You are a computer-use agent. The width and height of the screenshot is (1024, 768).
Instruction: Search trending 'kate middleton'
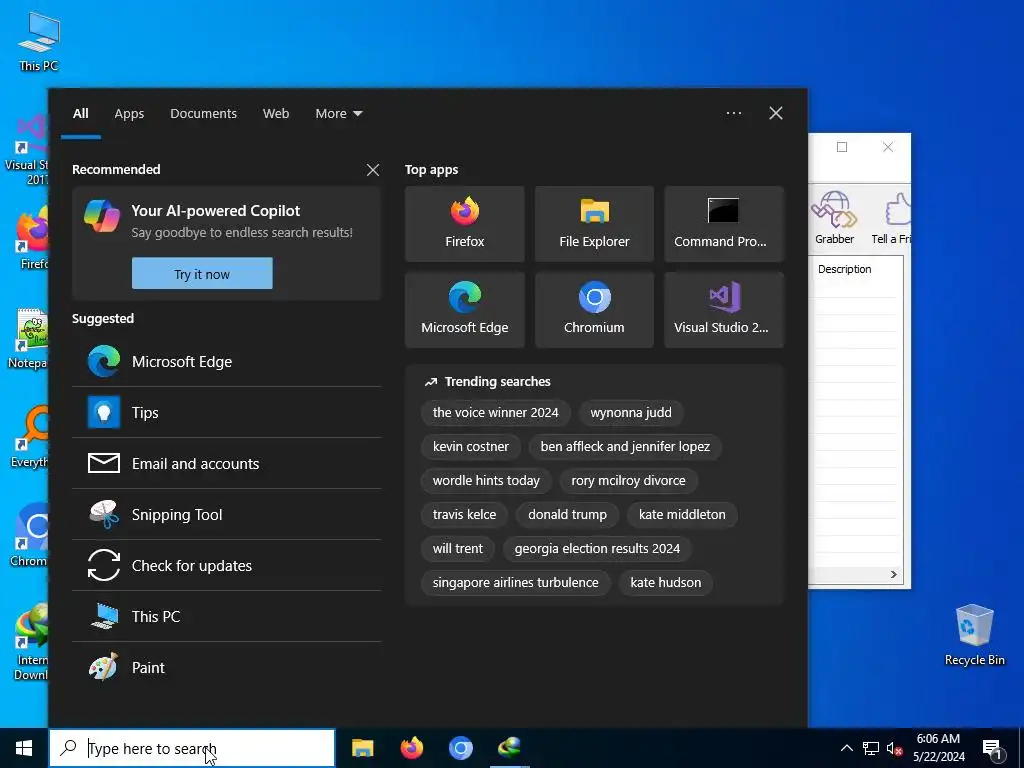tap(682, 515)
